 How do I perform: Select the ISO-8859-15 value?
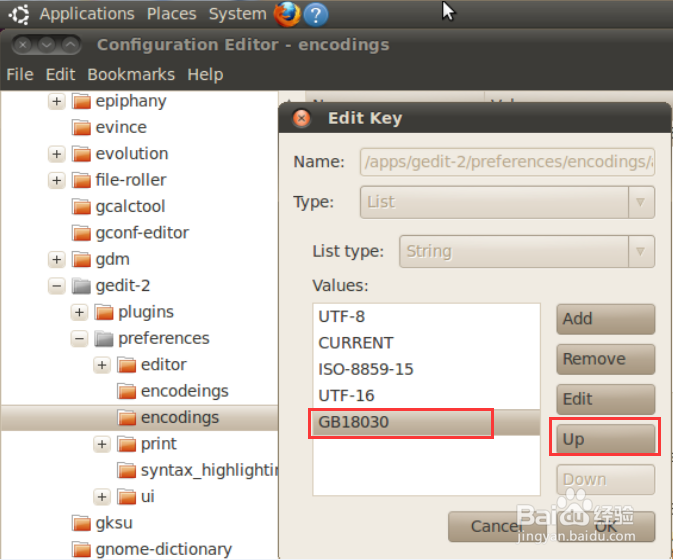[x=426, y=369]
